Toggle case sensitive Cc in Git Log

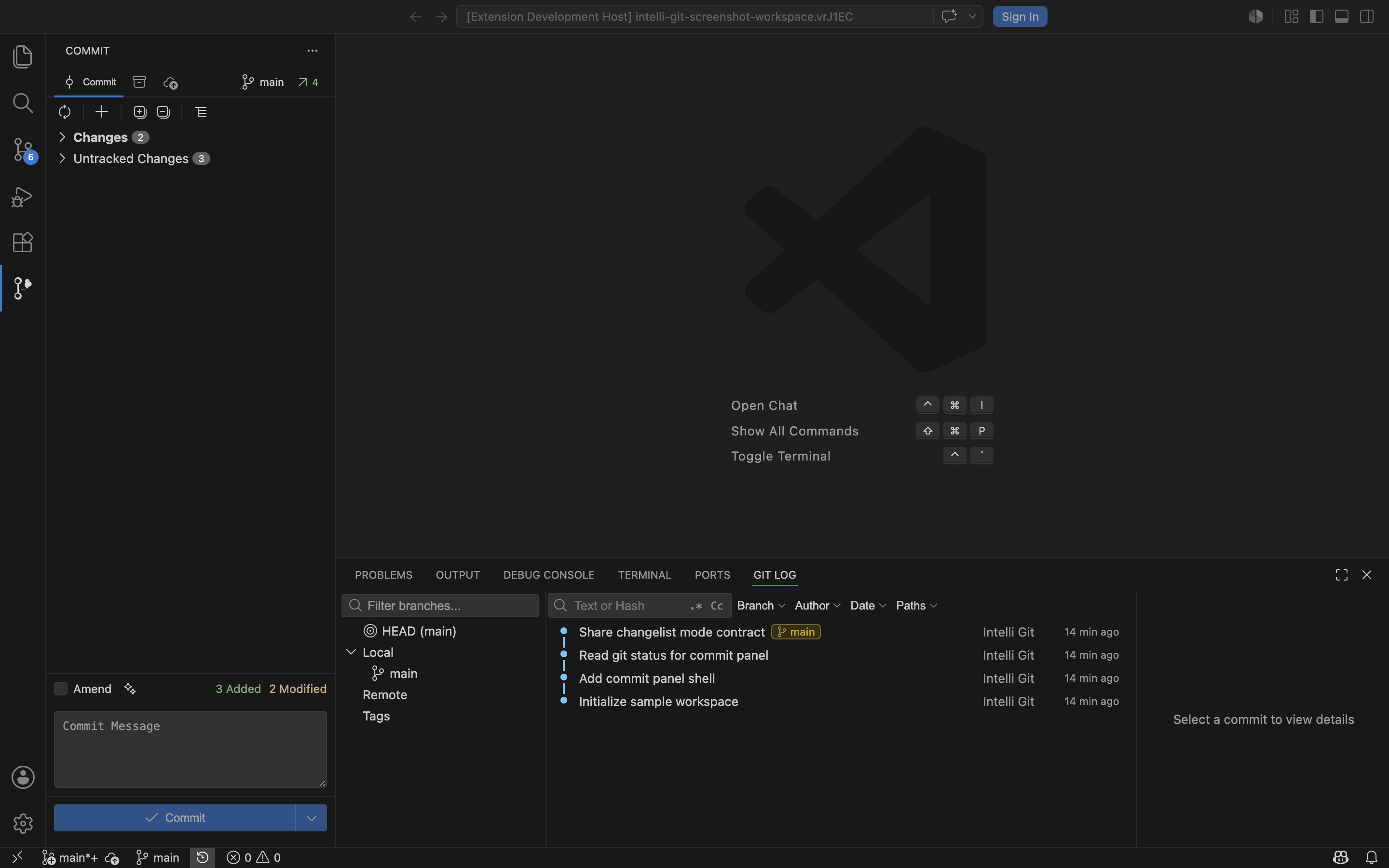click(717, 606)
